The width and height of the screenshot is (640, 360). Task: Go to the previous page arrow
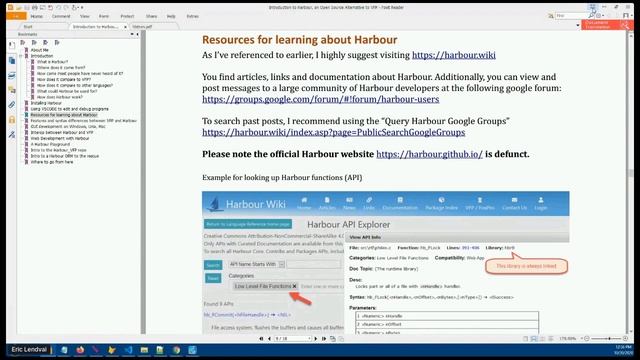[x=269, y=339]
